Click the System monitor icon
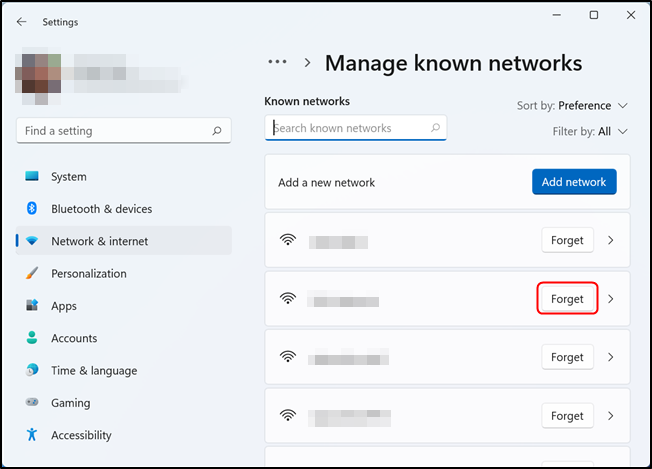652x469 pixels. tap(32, 176)
